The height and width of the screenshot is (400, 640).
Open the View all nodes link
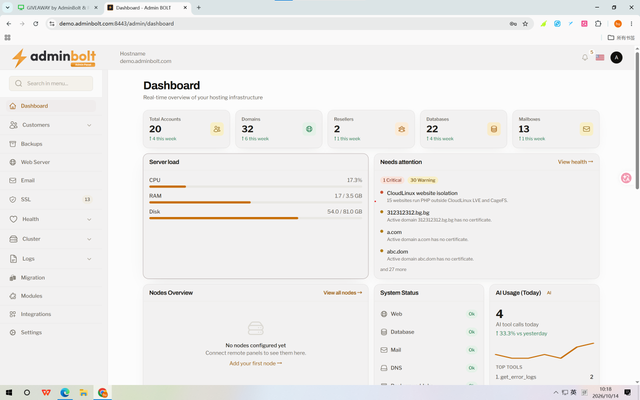(x=342, y=293)
